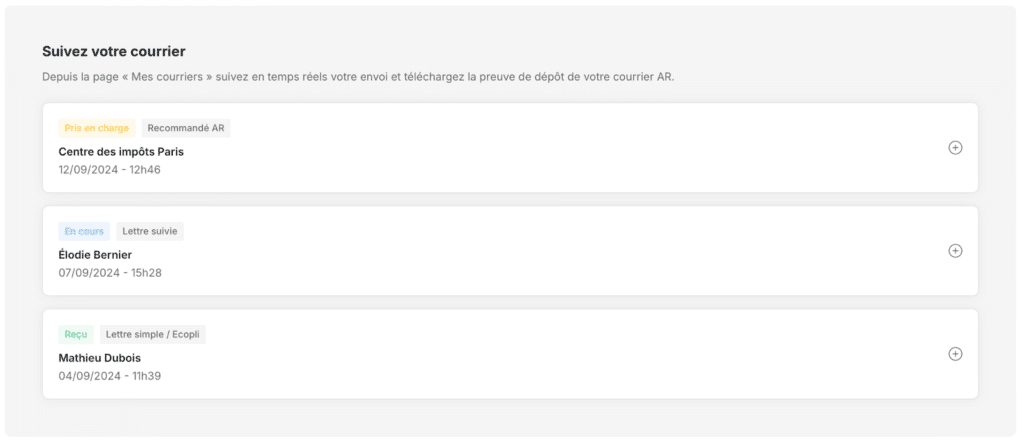The width and height of the screenshot is (1024, 444).
Task: Click the date 12/09/2024 - 12h46
Action: [110, 170]
